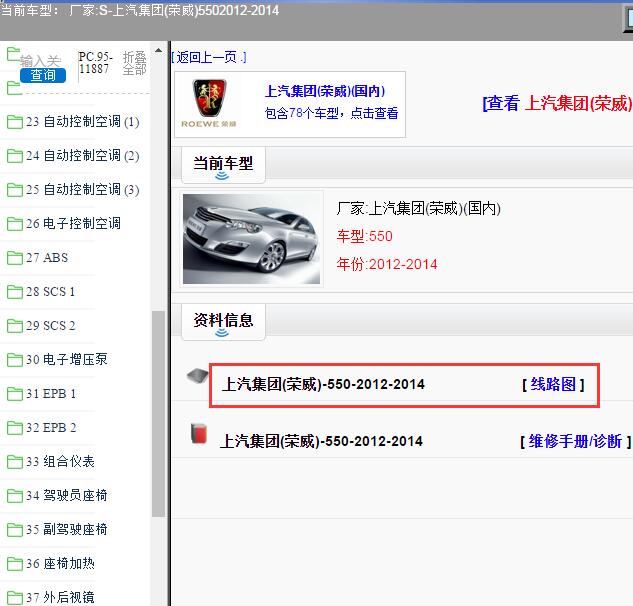
Task: Click 上汽集团(荣威)-550-2012-2014 title in 维修手册 row
Action: coord(322,441)
